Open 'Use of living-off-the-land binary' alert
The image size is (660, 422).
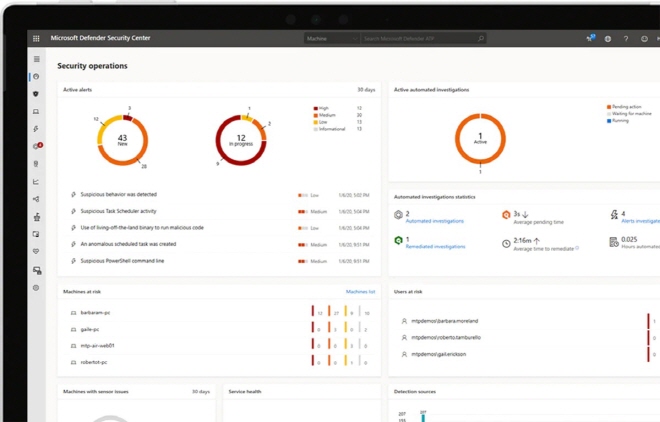point(142,228)
